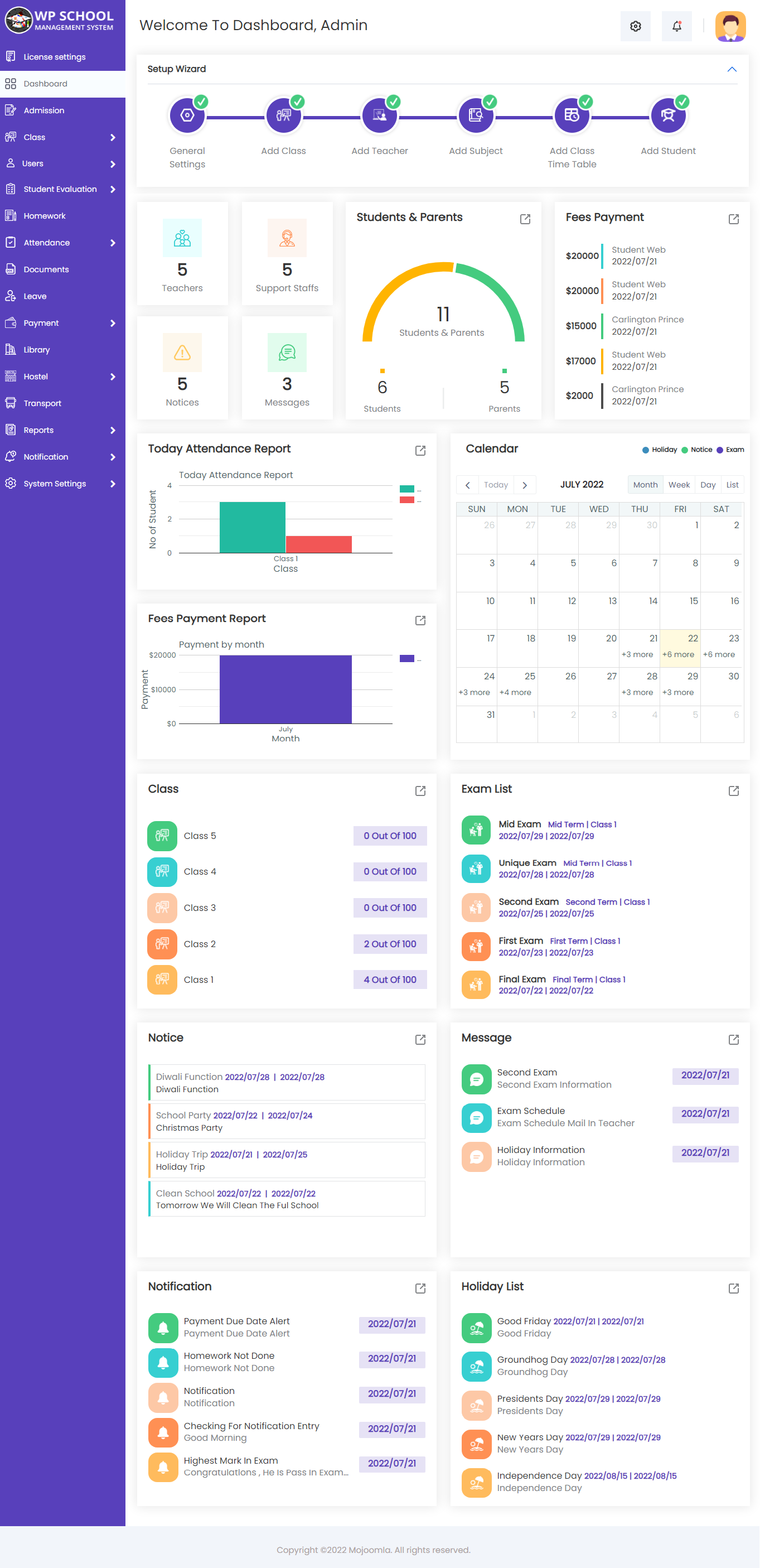Expand the Hostel submenu arrow
760x1568 pixels.
click(x=113, y=377)
